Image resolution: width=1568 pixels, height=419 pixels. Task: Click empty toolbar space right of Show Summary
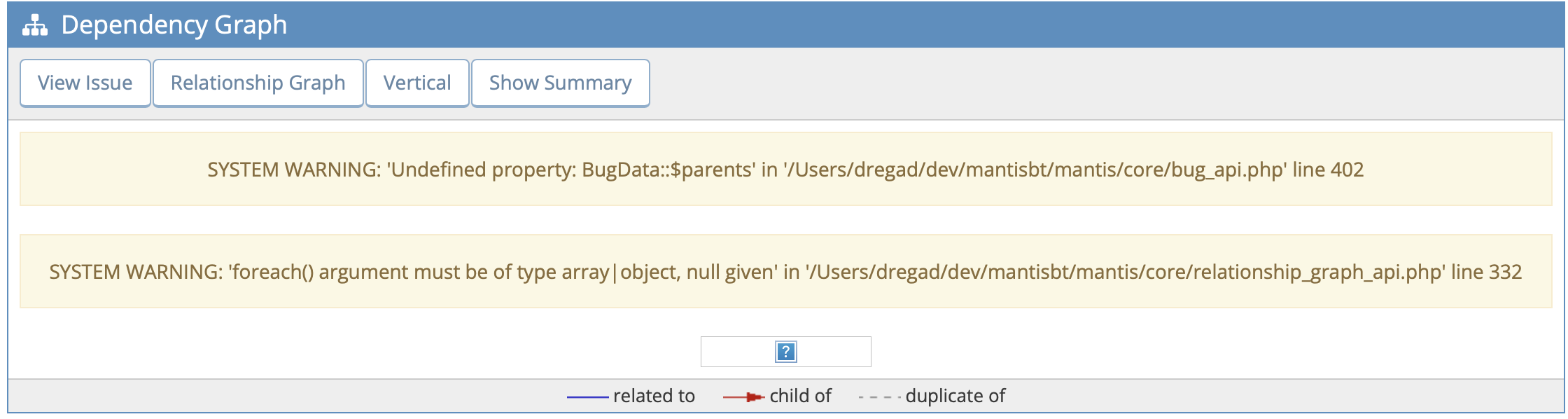coord(1050,83)
